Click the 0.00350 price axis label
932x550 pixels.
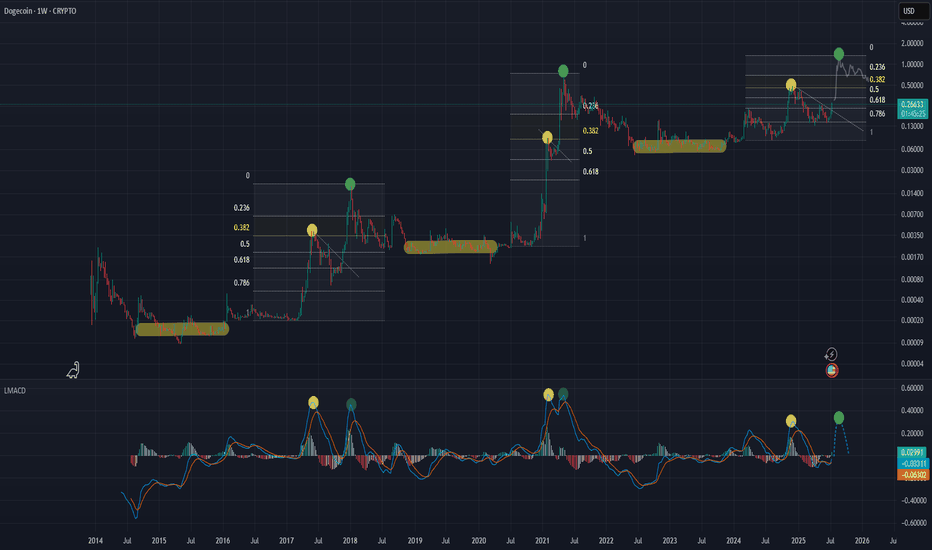912,235
